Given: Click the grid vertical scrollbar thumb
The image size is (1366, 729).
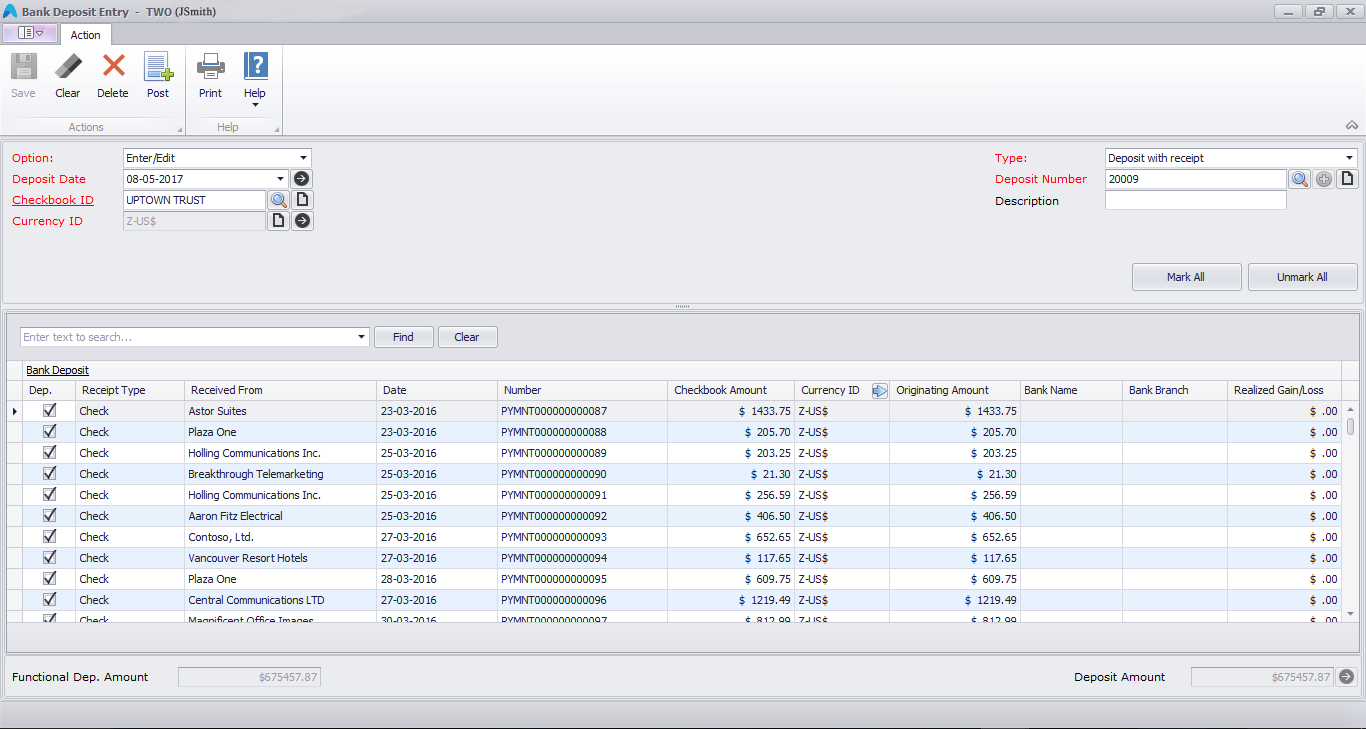Looking at the screenshot, I should coord(1350,426).
